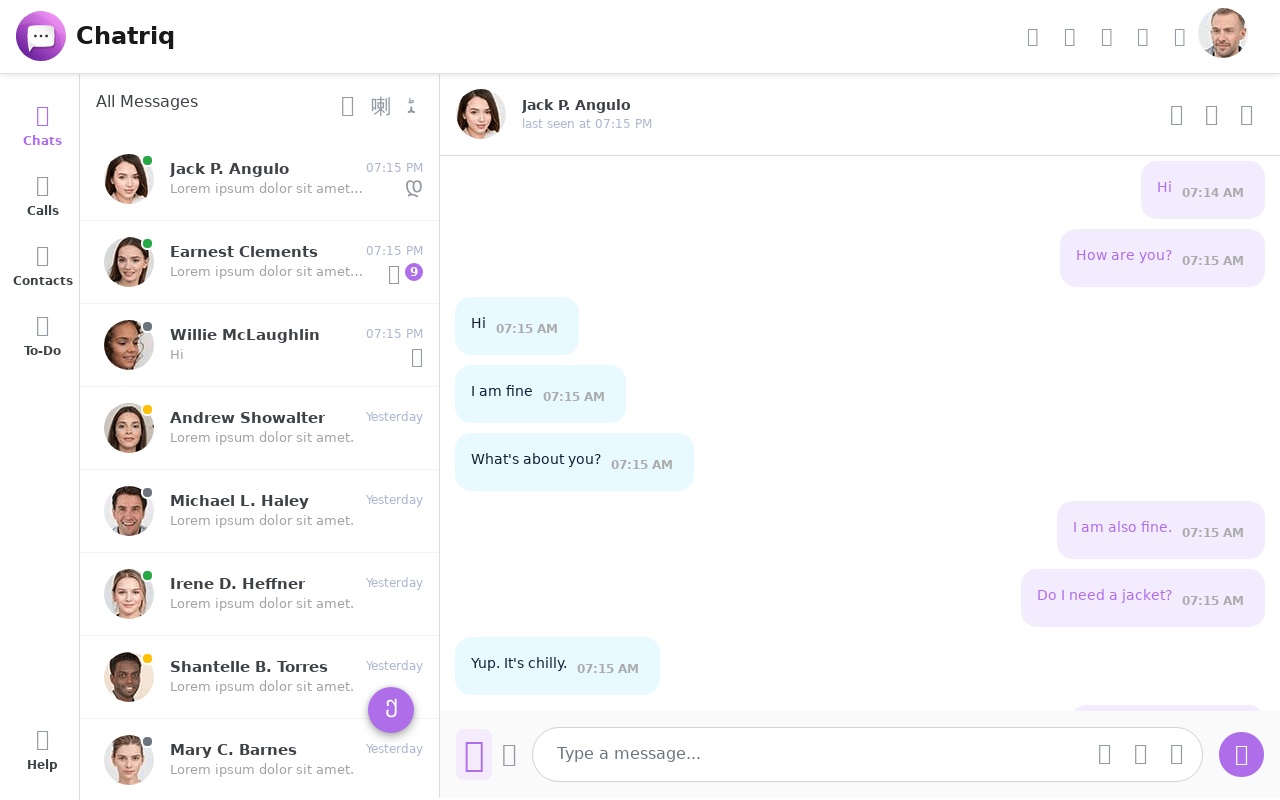Click the grey icon just left of message input
Screen dimensions: 1280x800
[509, 755]
